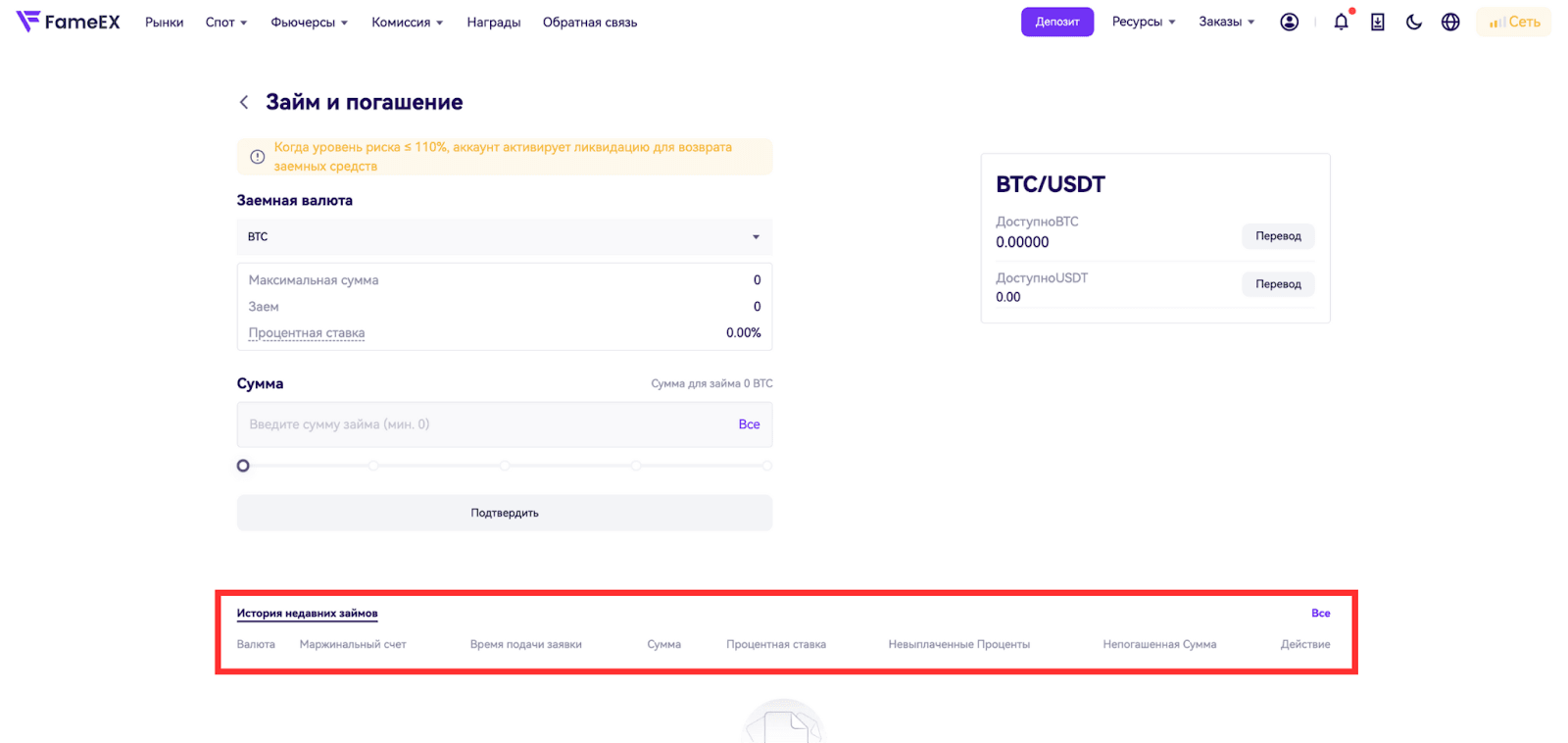Open the Заказы dropdown

(x=1226, y=22)
